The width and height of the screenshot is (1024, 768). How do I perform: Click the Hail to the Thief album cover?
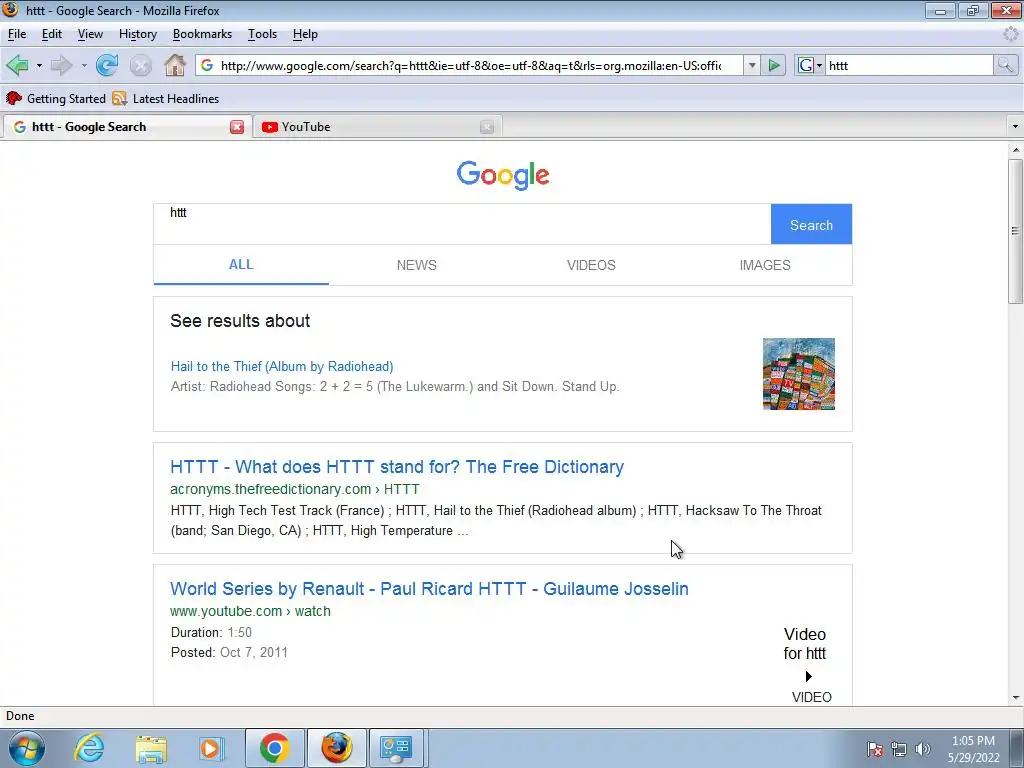(799, 374)
